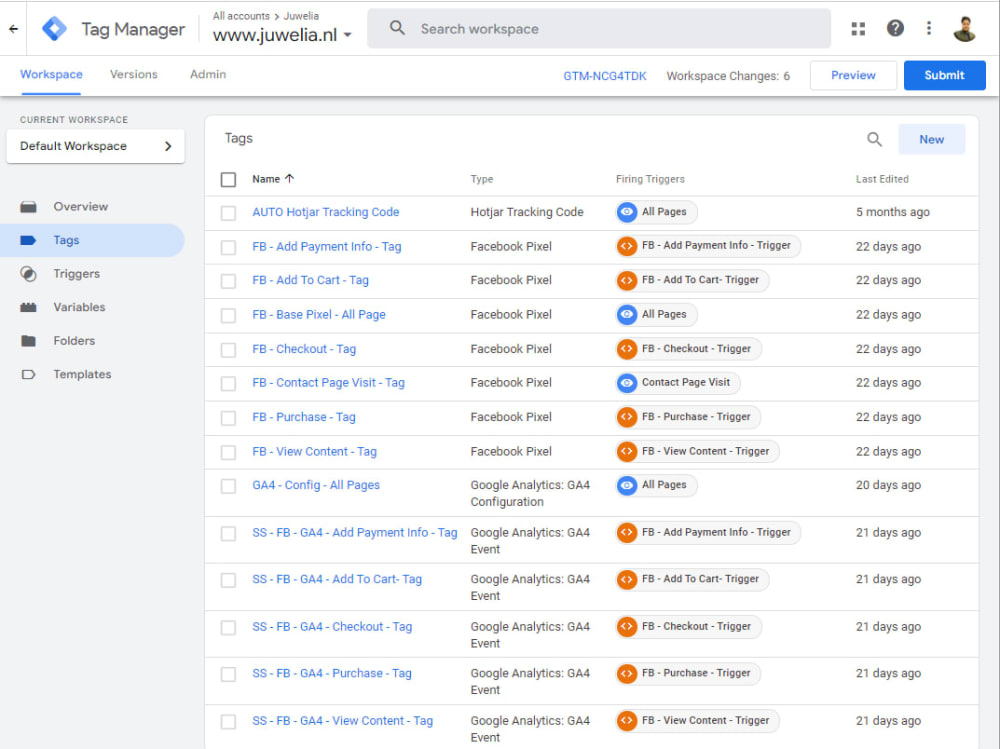Screen dimensions: 1000x749
Task: Click the Templates sidebar icon
Action: [x=28, y=374]
